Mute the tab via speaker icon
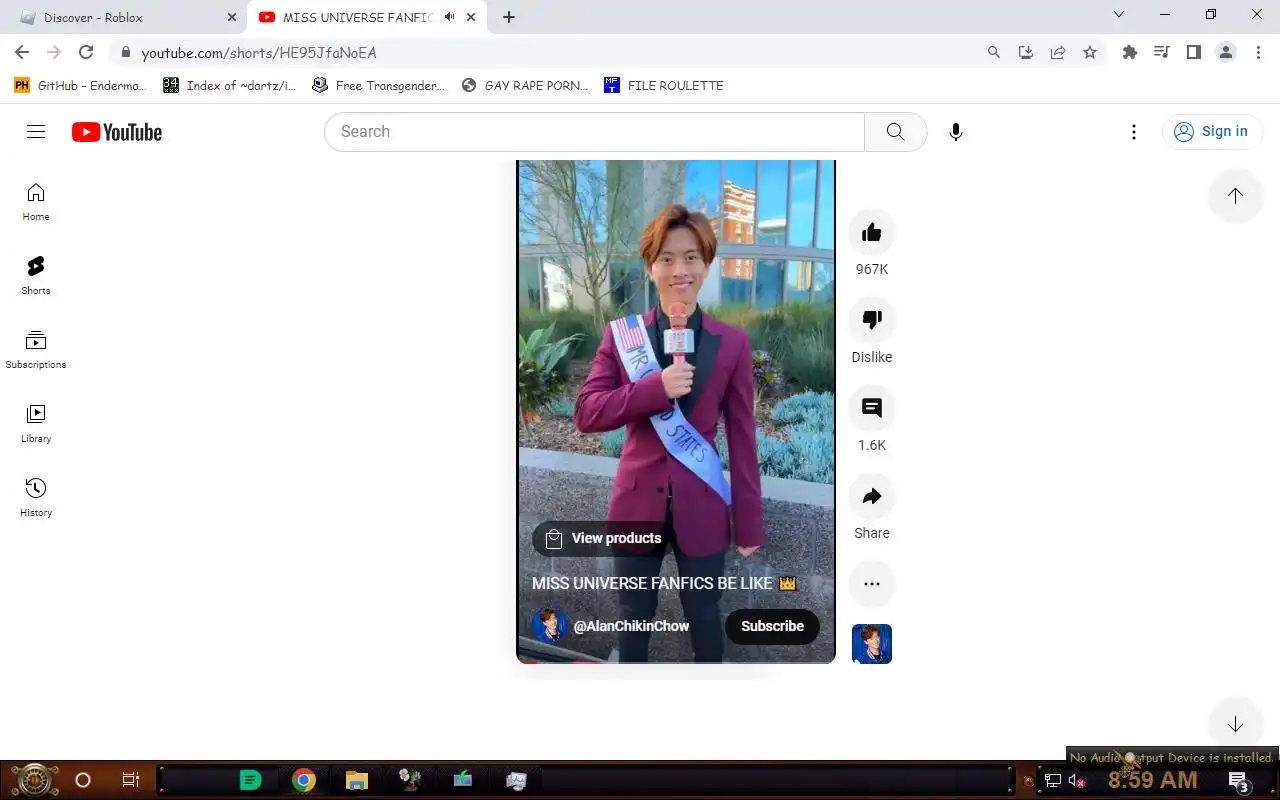 coord(450,17)
